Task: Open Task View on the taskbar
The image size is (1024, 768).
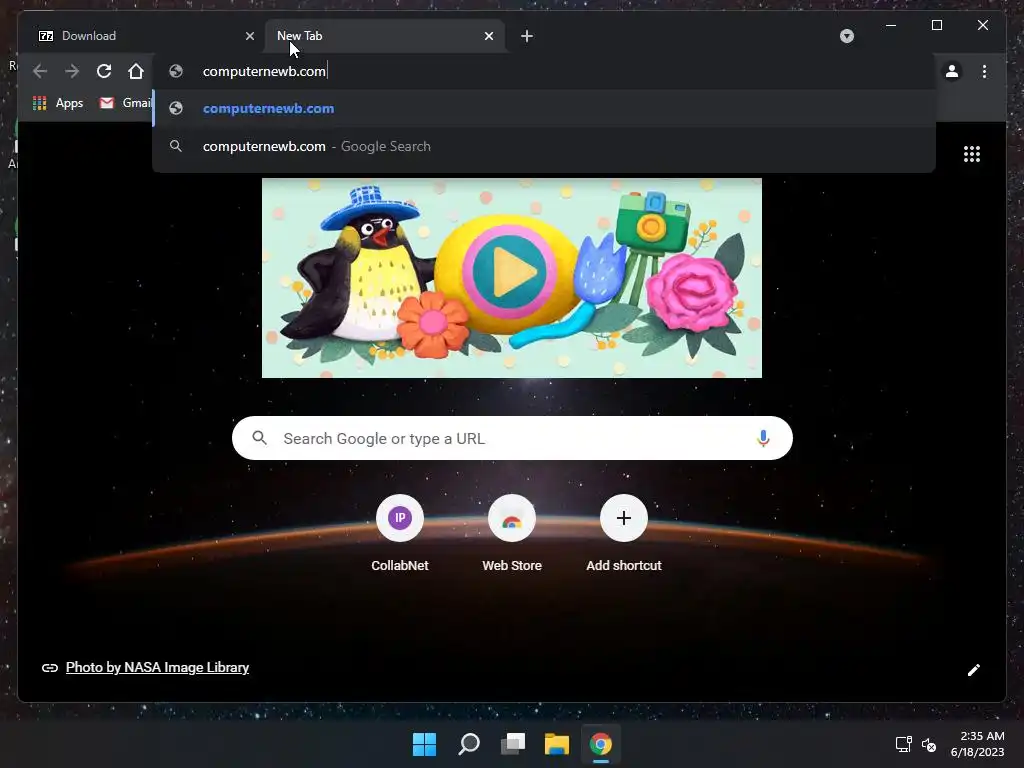Action: tap(513, 744)
